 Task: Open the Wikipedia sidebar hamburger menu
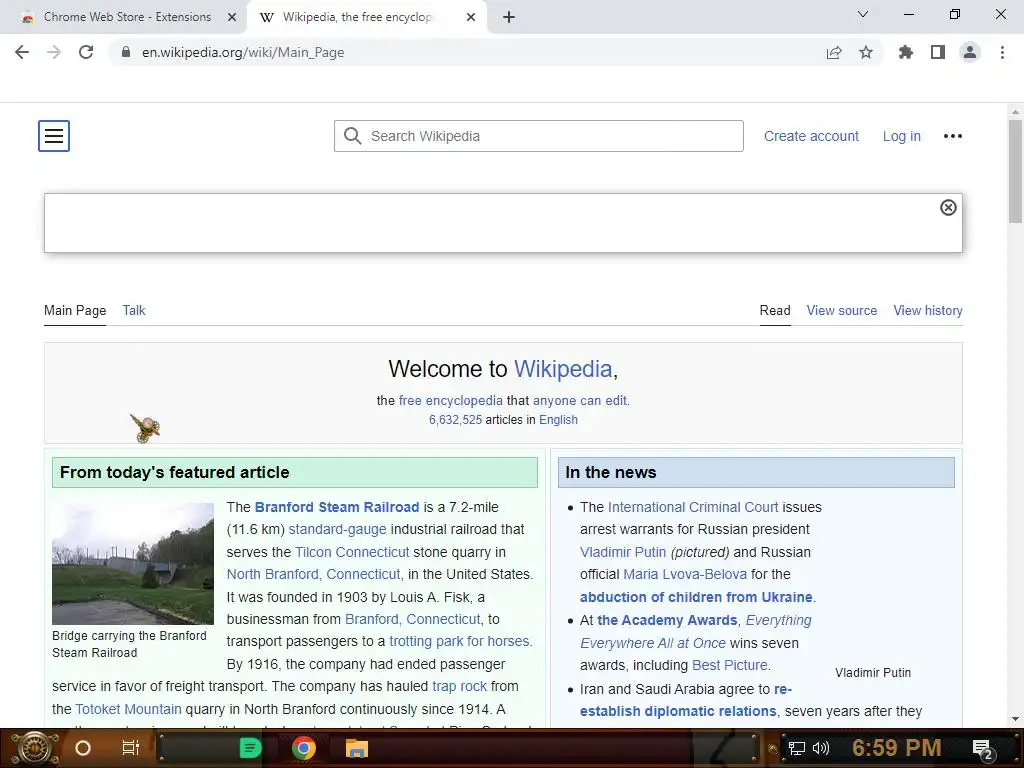tap(54, 136)
